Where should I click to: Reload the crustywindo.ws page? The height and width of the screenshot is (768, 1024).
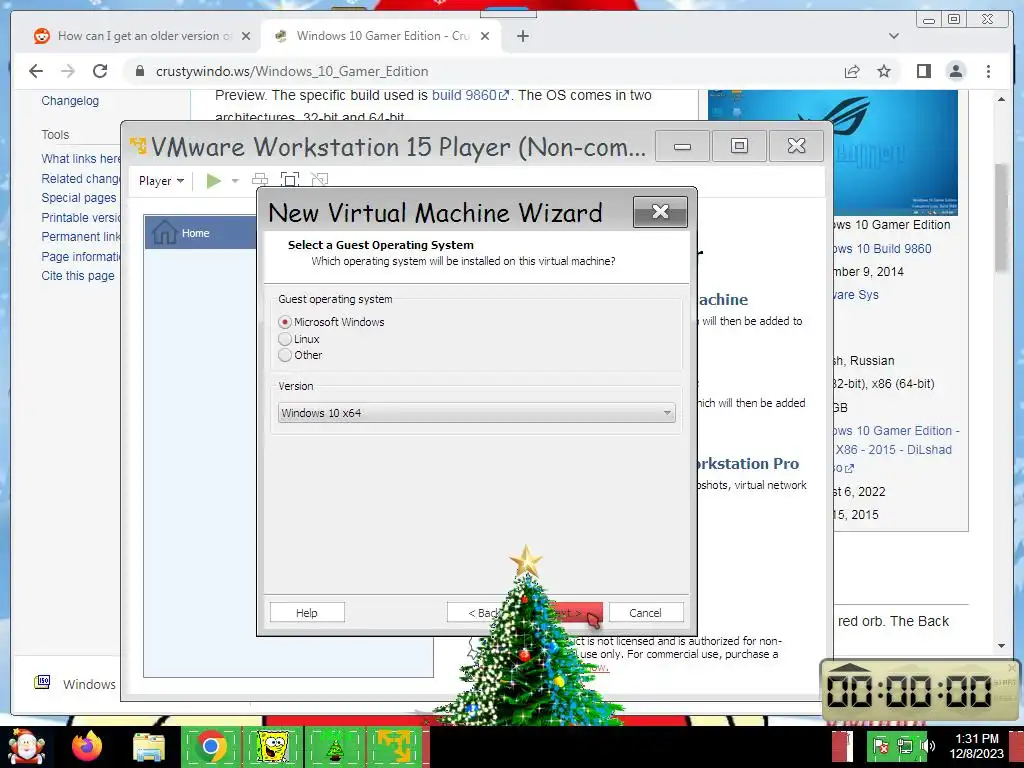(100, 71)
